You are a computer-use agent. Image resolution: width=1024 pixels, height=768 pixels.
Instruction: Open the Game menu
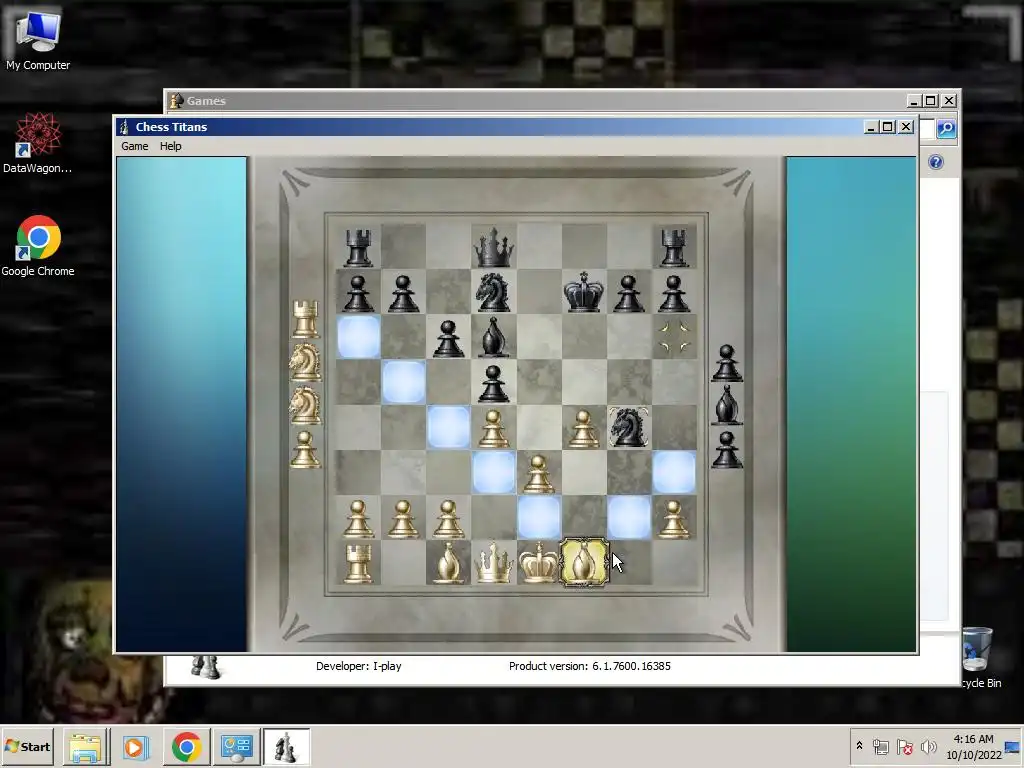coord(135,146)
